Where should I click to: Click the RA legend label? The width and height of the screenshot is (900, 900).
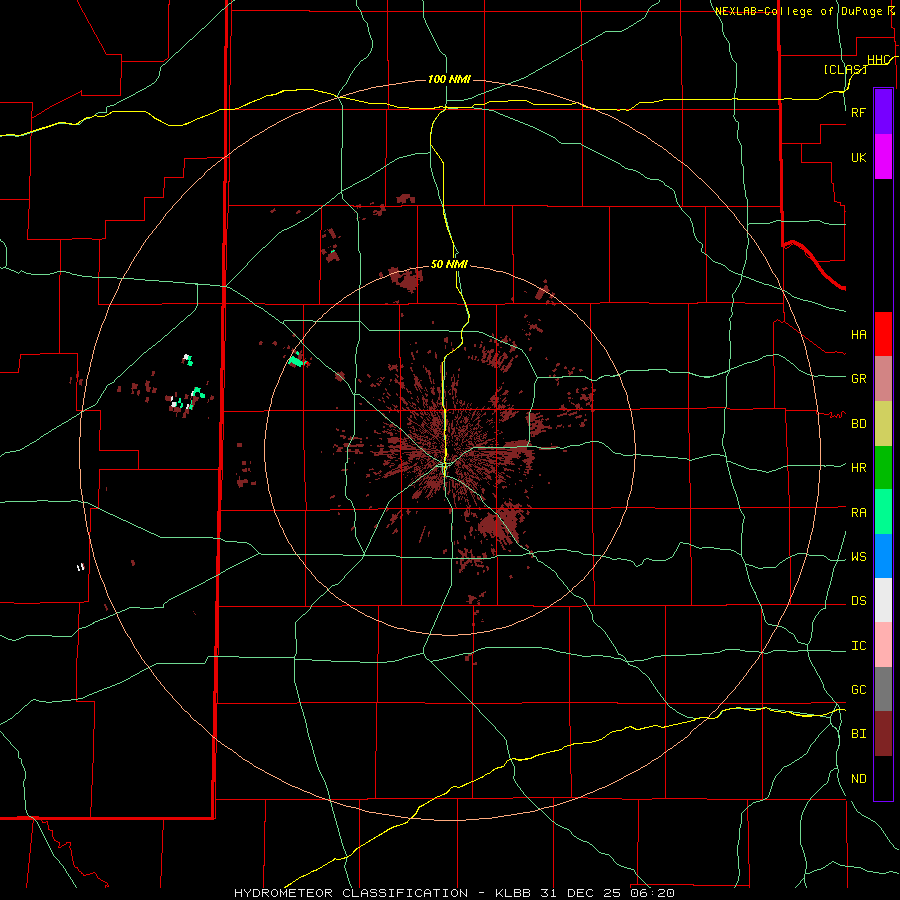coord(858,513)
